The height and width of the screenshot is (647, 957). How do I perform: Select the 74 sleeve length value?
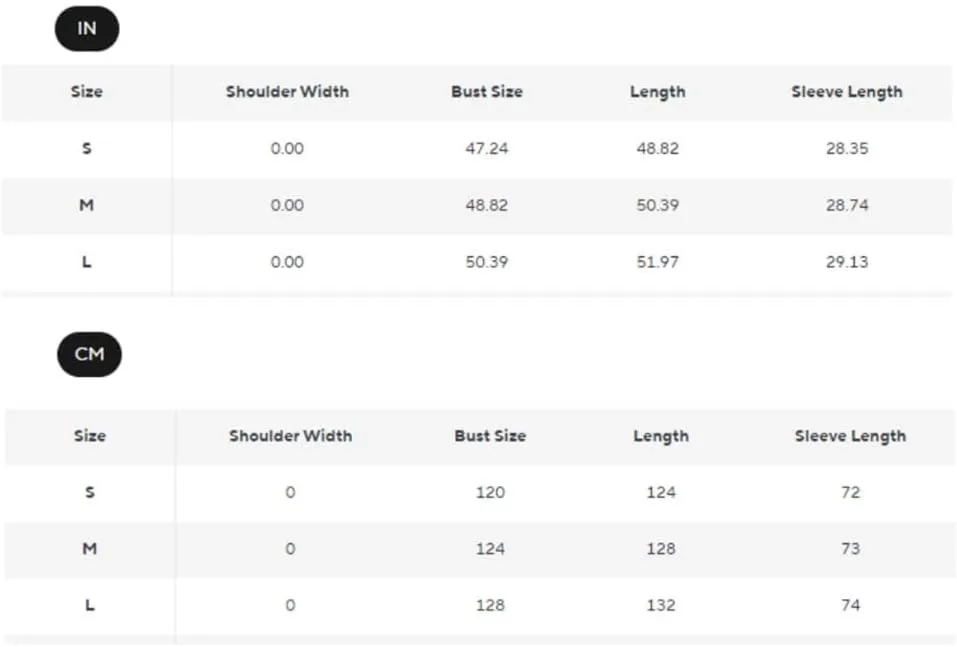850,605
